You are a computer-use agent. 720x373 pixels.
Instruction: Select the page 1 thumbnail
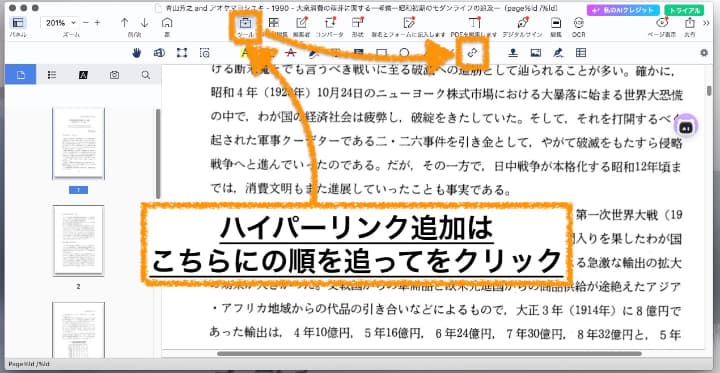pos(79,143)
